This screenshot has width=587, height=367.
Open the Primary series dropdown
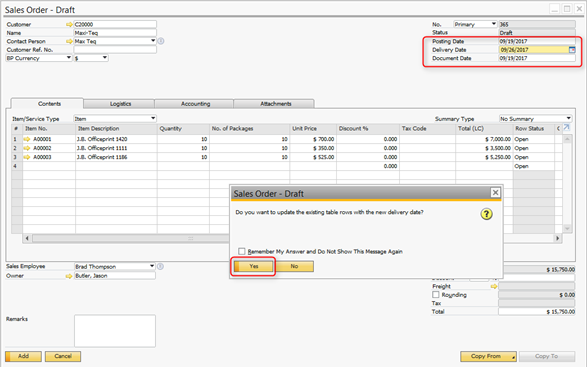(494, 24)
